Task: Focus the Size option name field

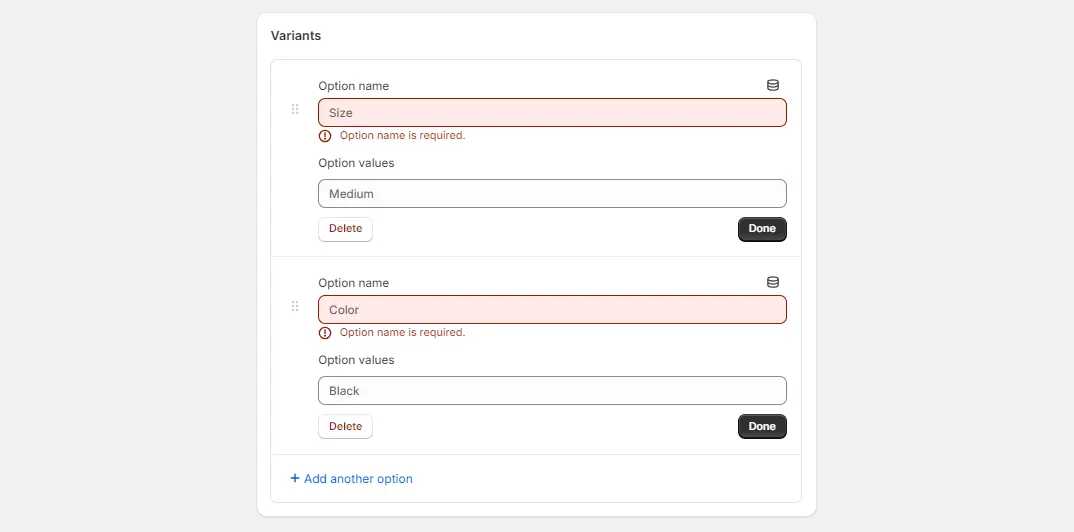Action: click(552, 113)
